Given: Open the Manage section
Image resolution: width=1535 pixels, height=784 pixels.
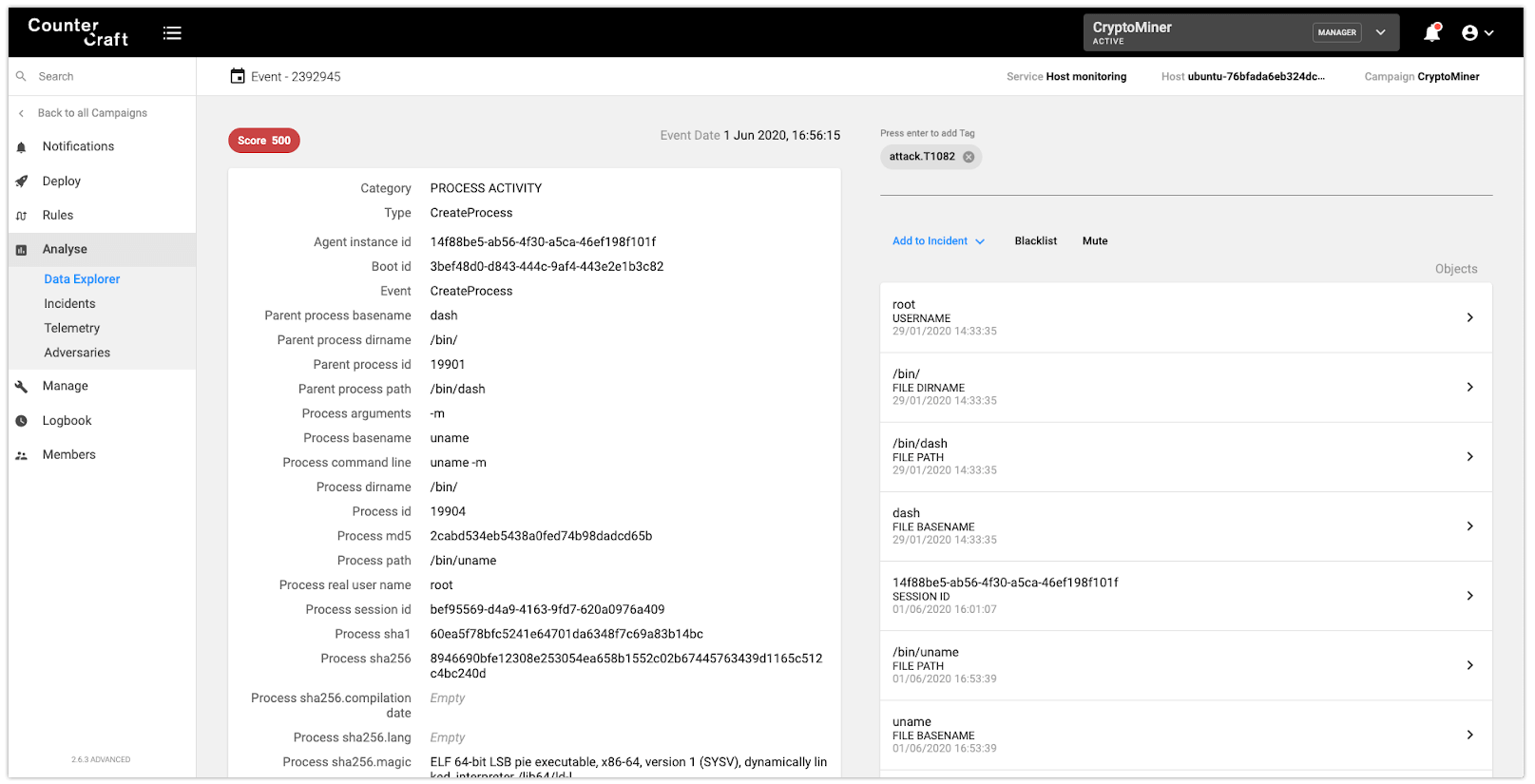Looking at the screenshot, I should [66, 386].
